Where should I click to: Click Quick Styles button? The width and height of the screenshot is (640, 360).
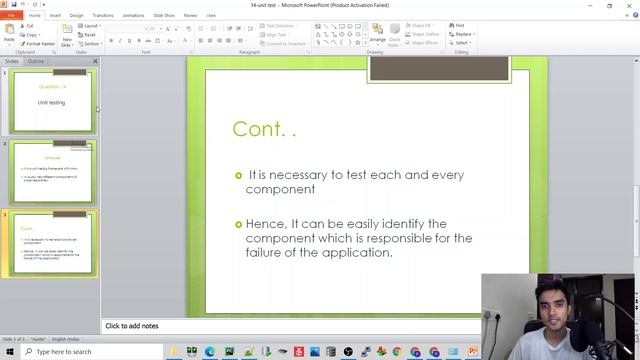[394, 35]
